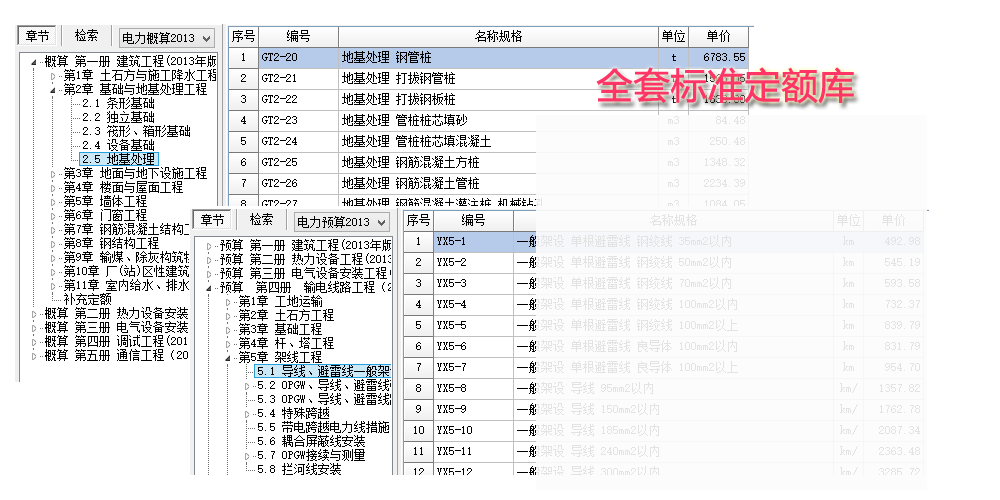Image resolution: width=1000 pixels, height=500 pixels.
Task: Select 2.1 条形基础 tree item
Action: click(118, 103)
